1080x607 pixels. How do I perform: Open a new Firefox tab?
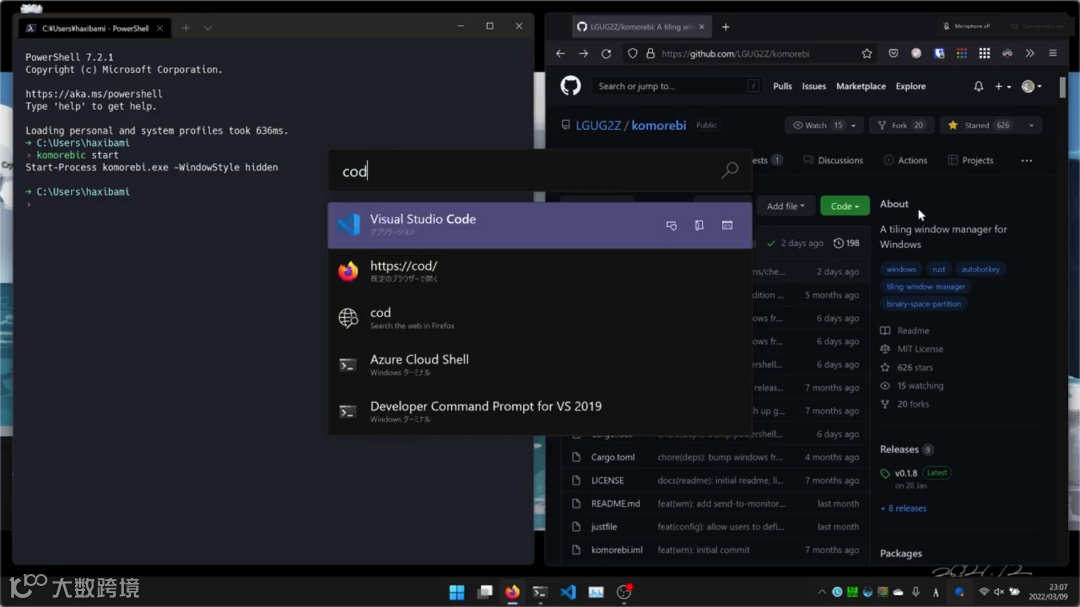725,27
